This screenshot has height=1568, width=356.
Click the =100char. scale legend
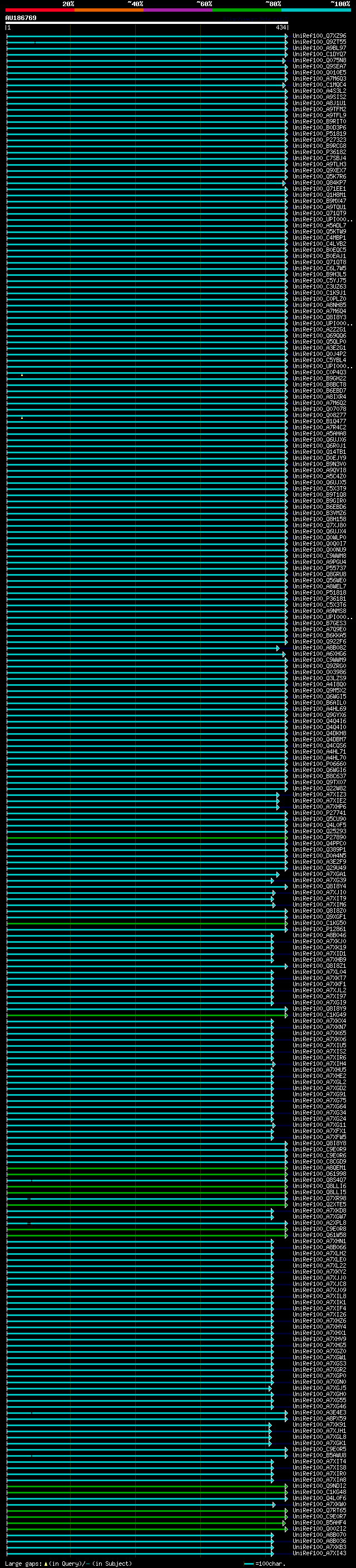click(x=265, y=1563)
